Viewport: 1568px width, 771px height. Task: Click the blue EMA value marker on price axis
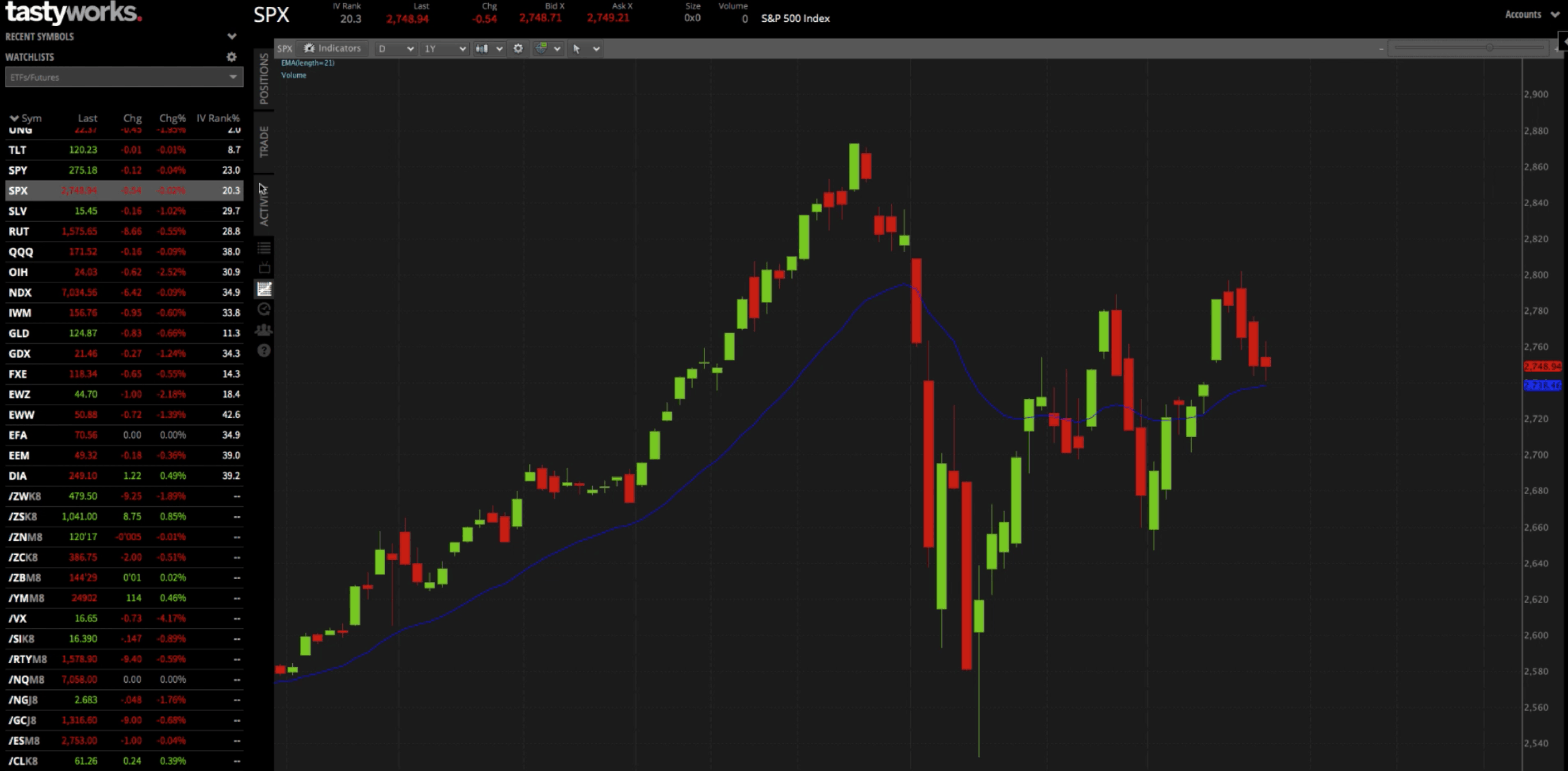coord(1543,385)
